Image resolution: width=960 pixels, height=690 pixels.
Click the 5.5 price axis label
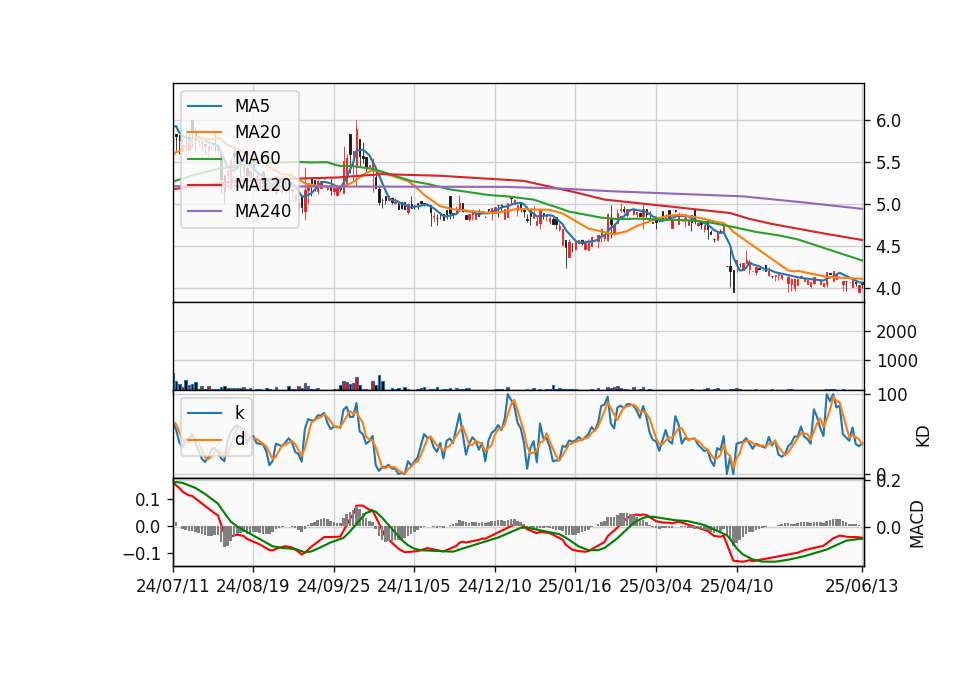[x=888, y=163]
